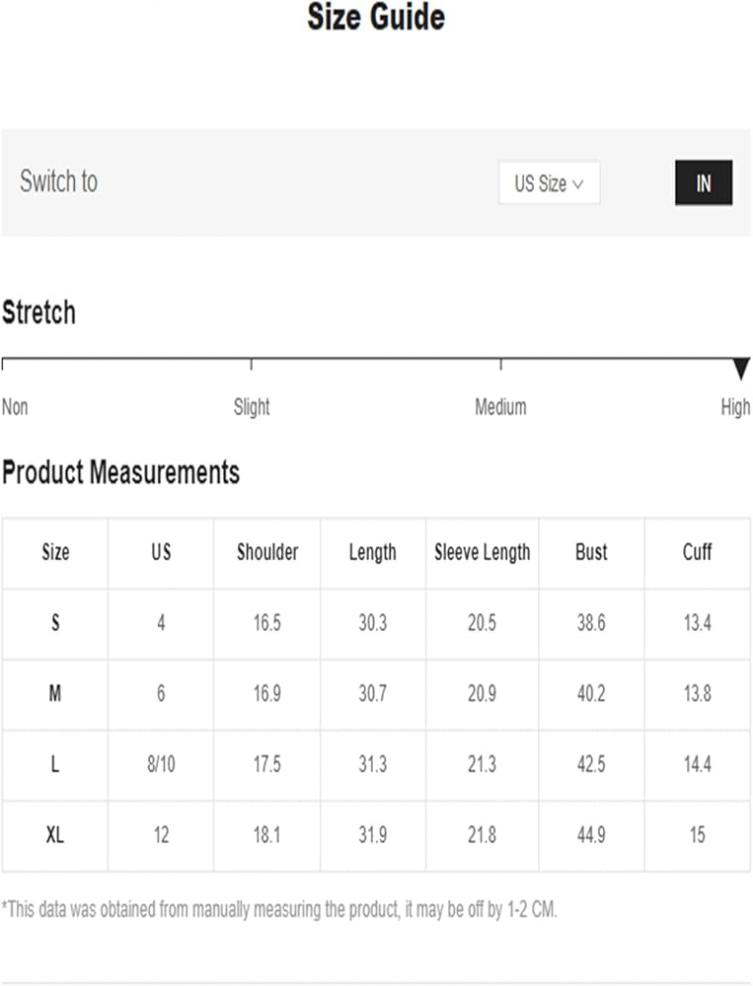Click the High stretch marker triangle
Screen dimensions: 753x986
pyautogui.click(x=742, y=368)
